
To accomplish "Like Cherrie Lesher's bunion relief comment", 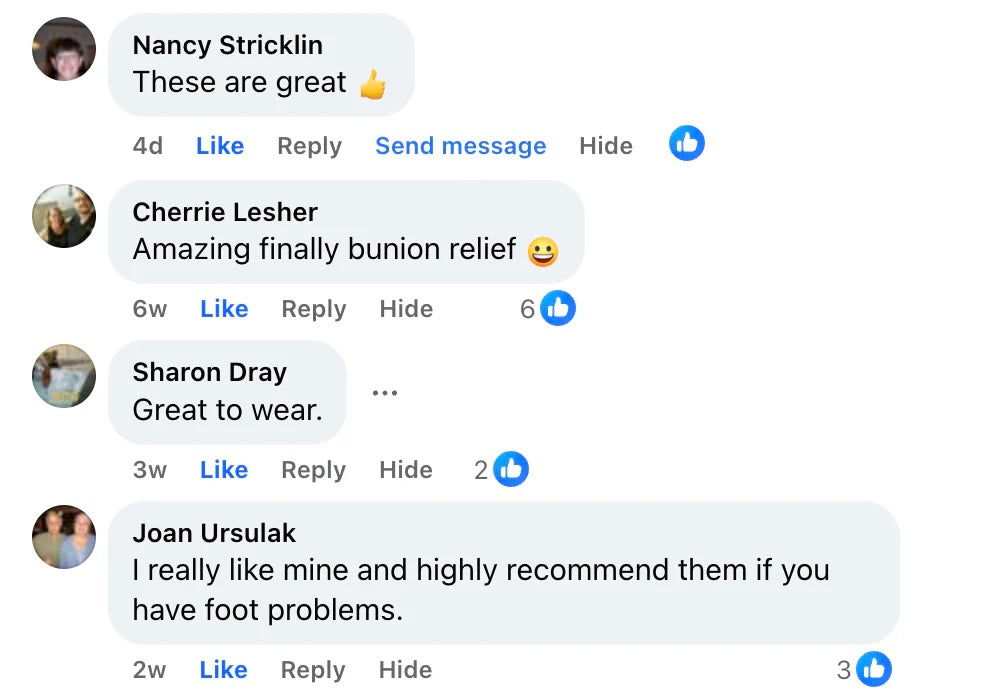I will (224, 309).
